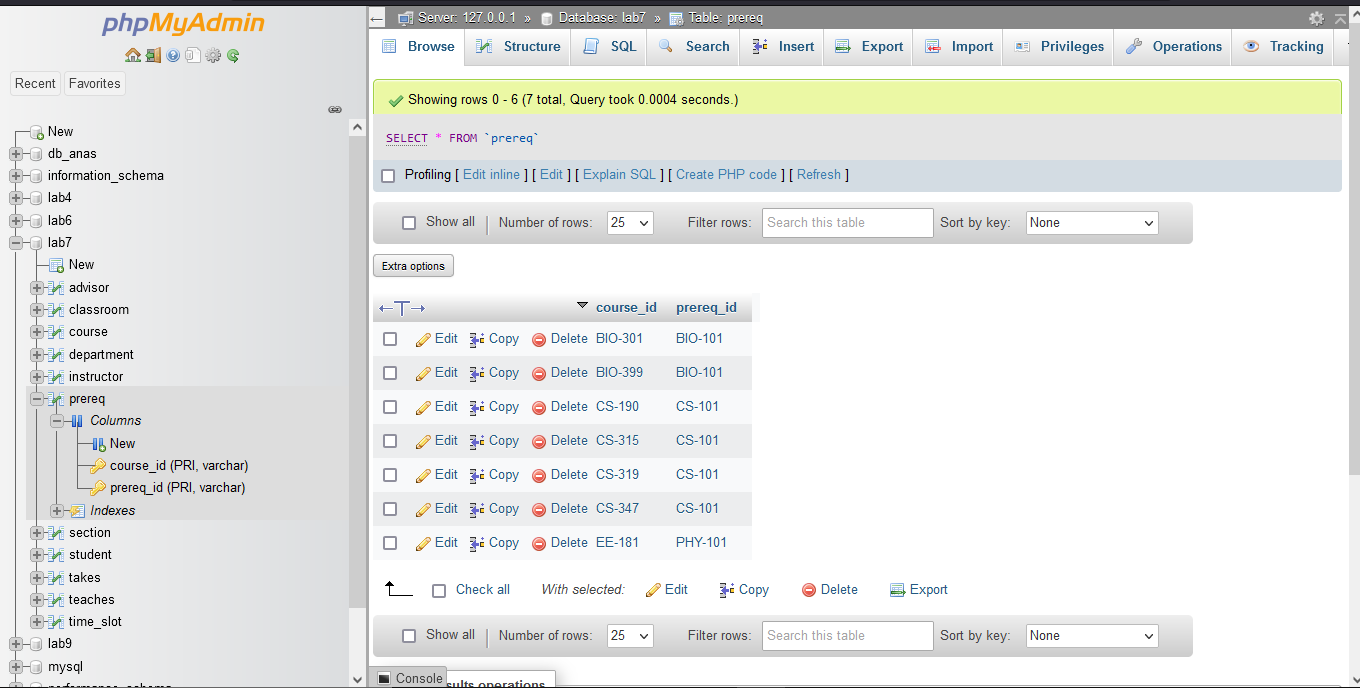Click the Import icon in the tab bar
This screenshot has width=1360, height=688.
point(933,46)
